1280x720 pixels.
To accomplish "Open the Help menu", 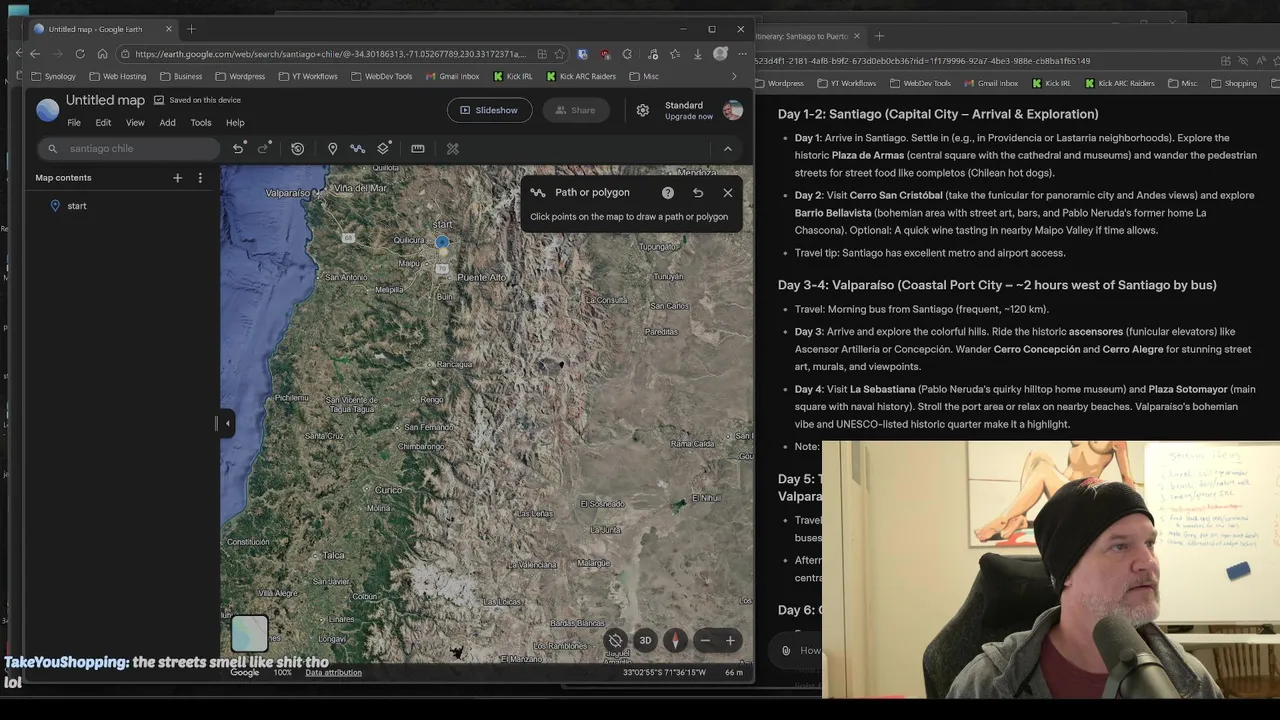I will tap(235, 123).
